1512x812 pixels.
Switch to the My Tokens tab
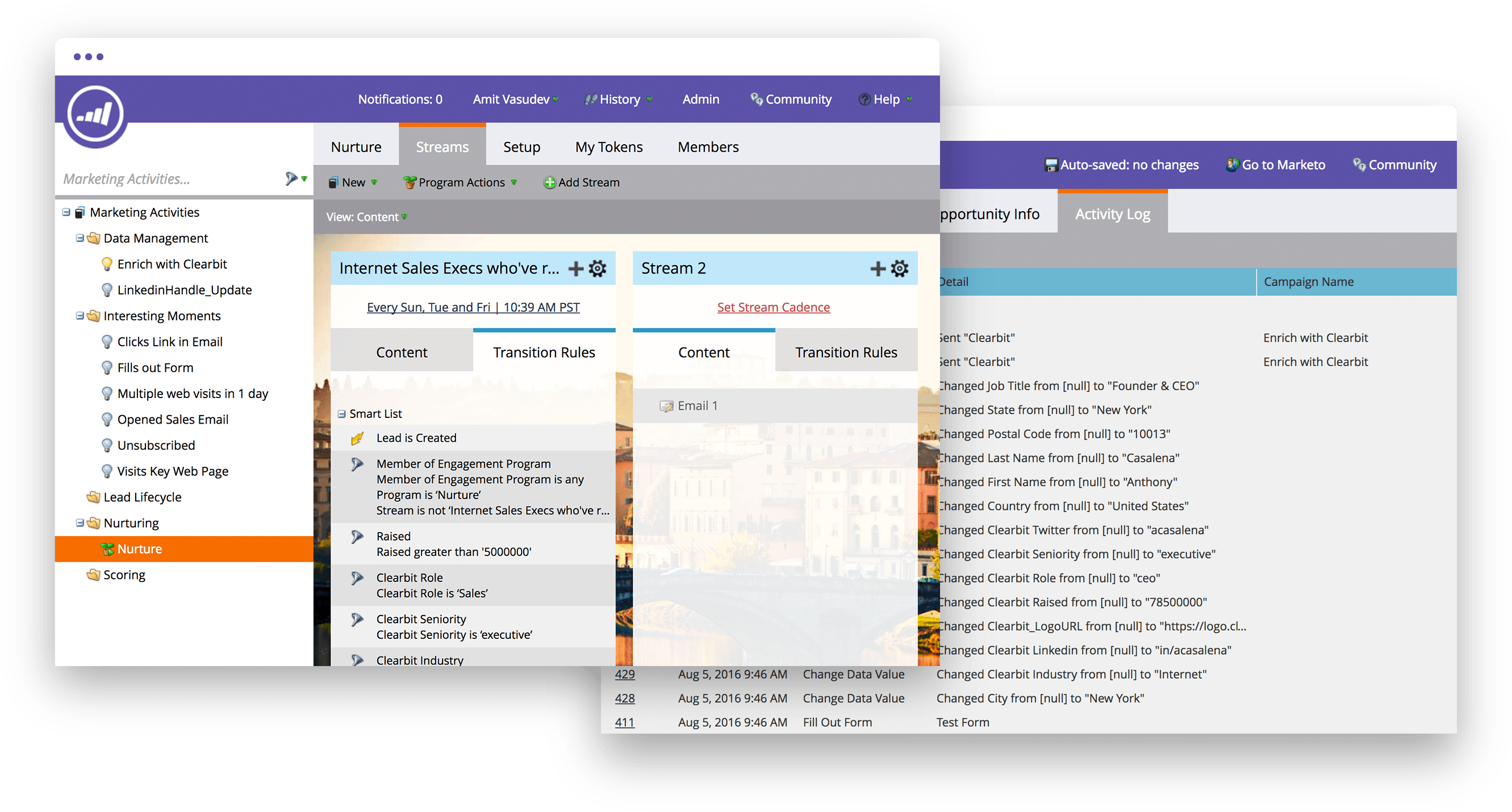click(x=609, y=147)
